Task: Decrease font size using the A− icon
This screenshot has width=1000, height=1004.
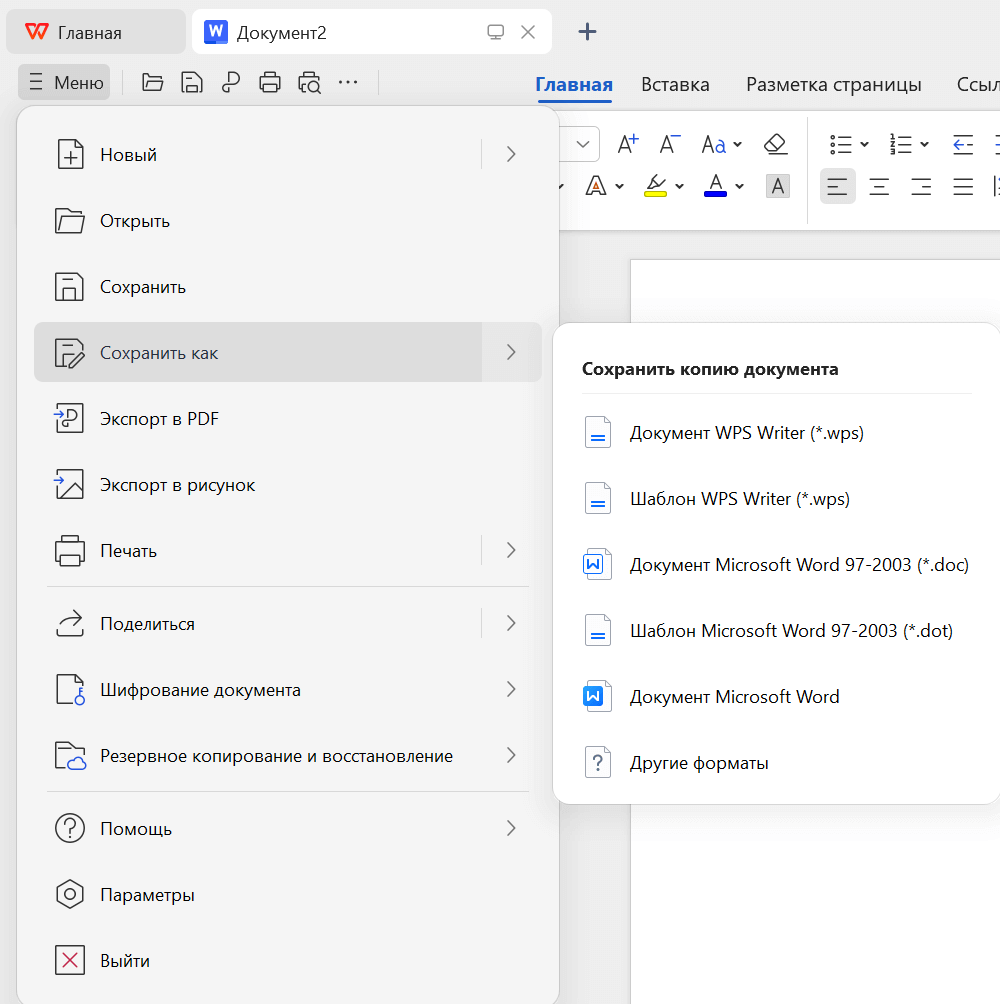Action: coord(667,144)
